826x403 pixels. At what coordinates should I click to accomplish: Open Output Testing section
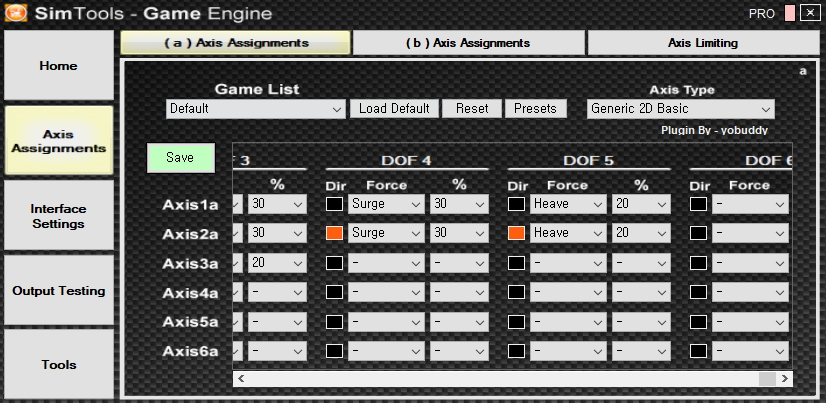pos(58,290)
